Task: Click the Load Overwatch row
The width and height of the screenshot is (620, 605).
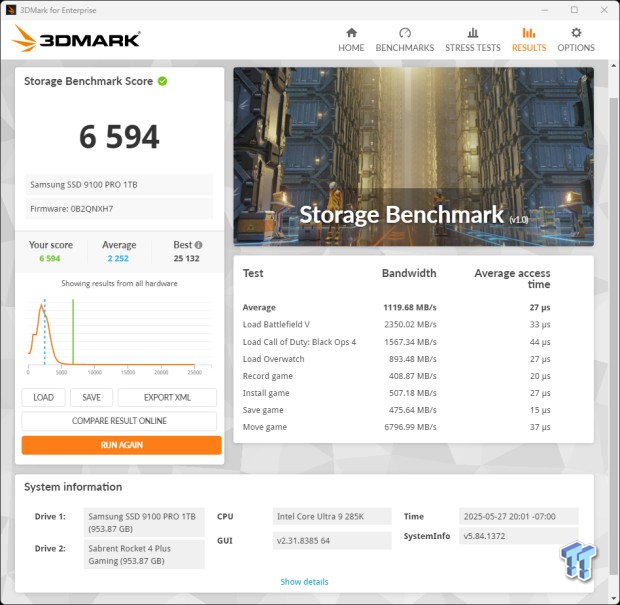Action: click(x=397, y=359)
